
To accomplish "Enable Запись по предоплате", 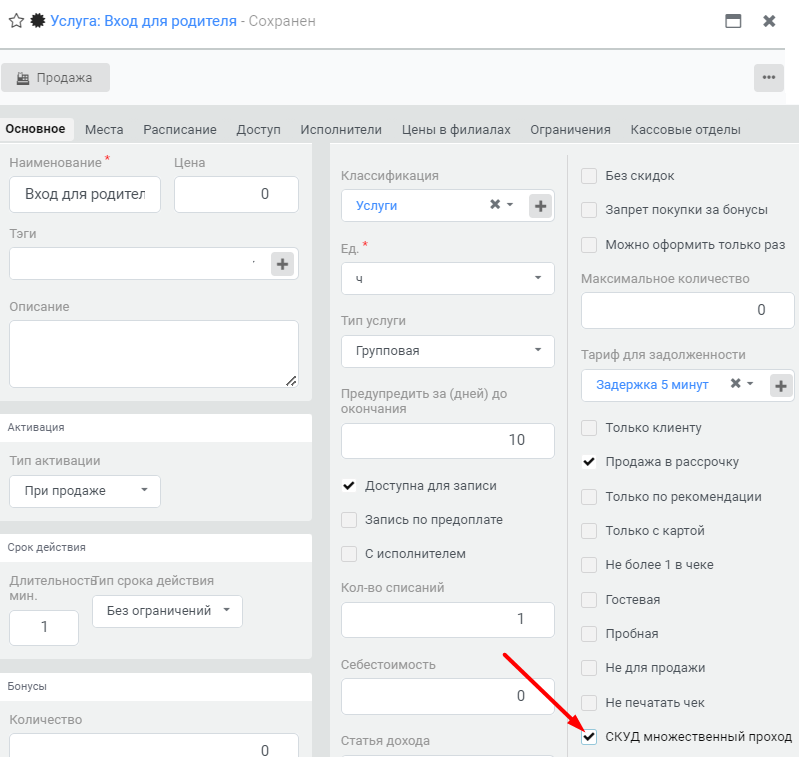I will pos(349,520).
